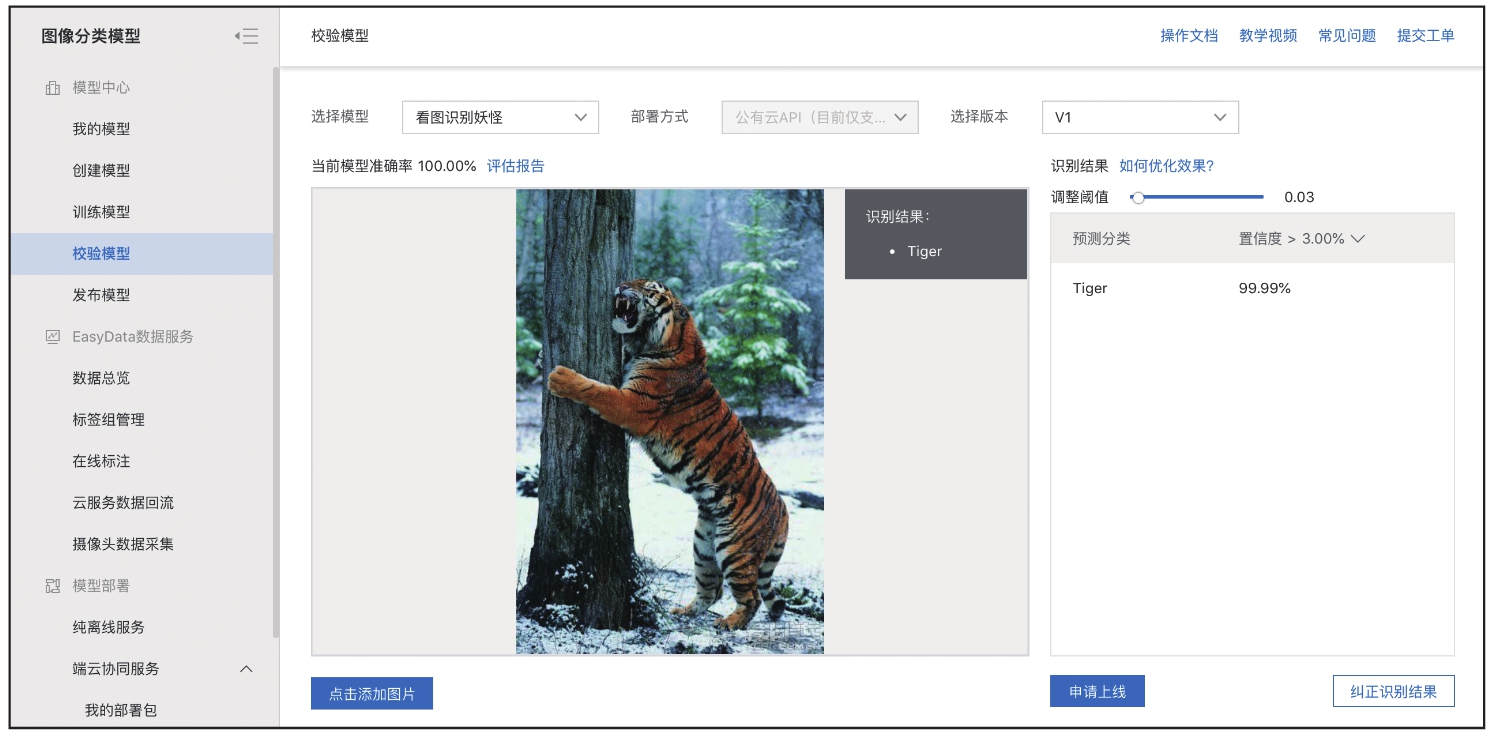Collapse the 端云协同服务 submenu
Viewport: 1493px width, 733px height.
[x=246, y=669]
